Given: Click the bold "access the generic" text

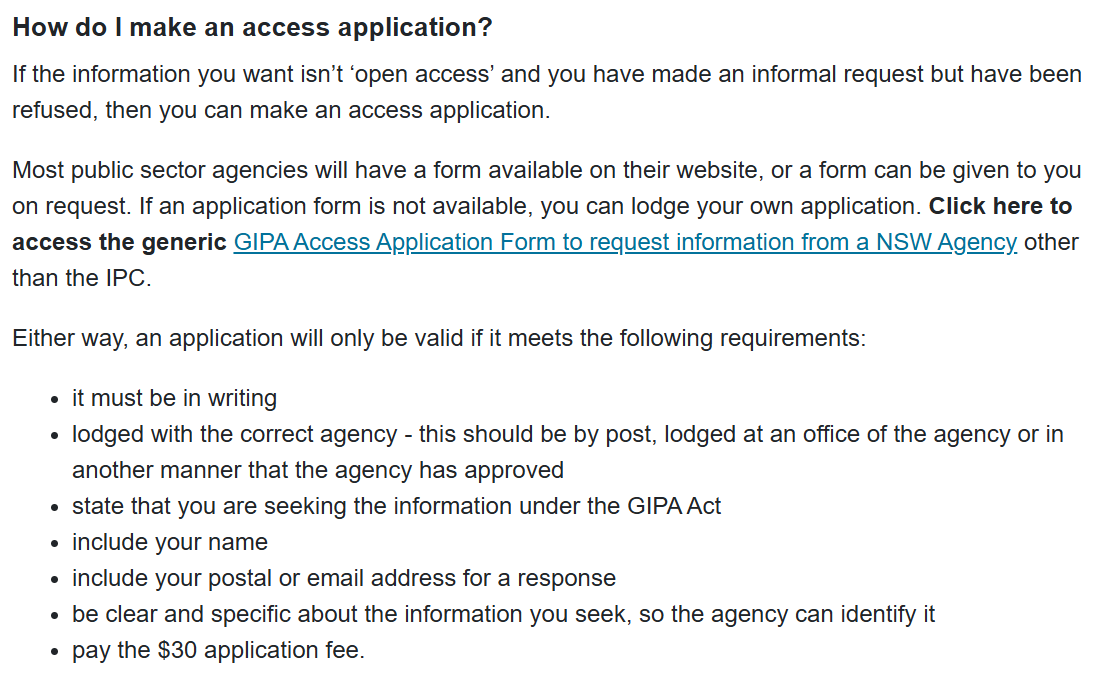Looking at the screenshot, I should [x=119, y=242].
